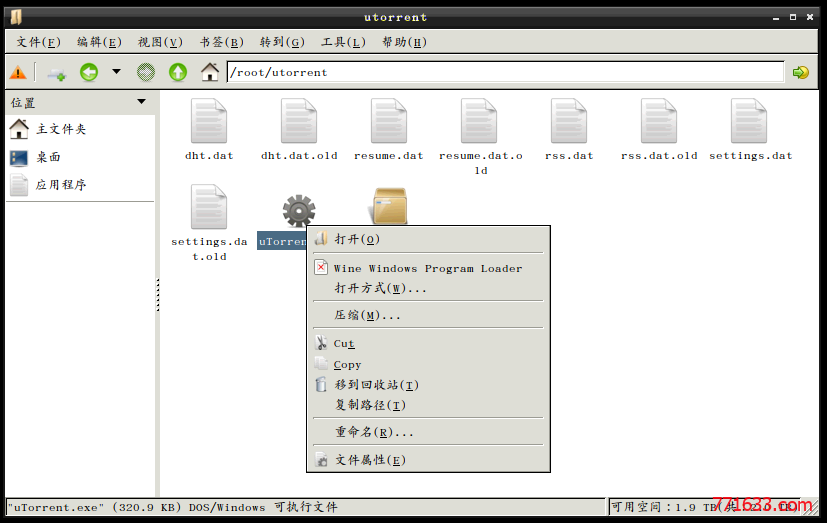Expand the 位置 side pane dropdown
This screenshot has width=827, height=523.
coord(141,102)
